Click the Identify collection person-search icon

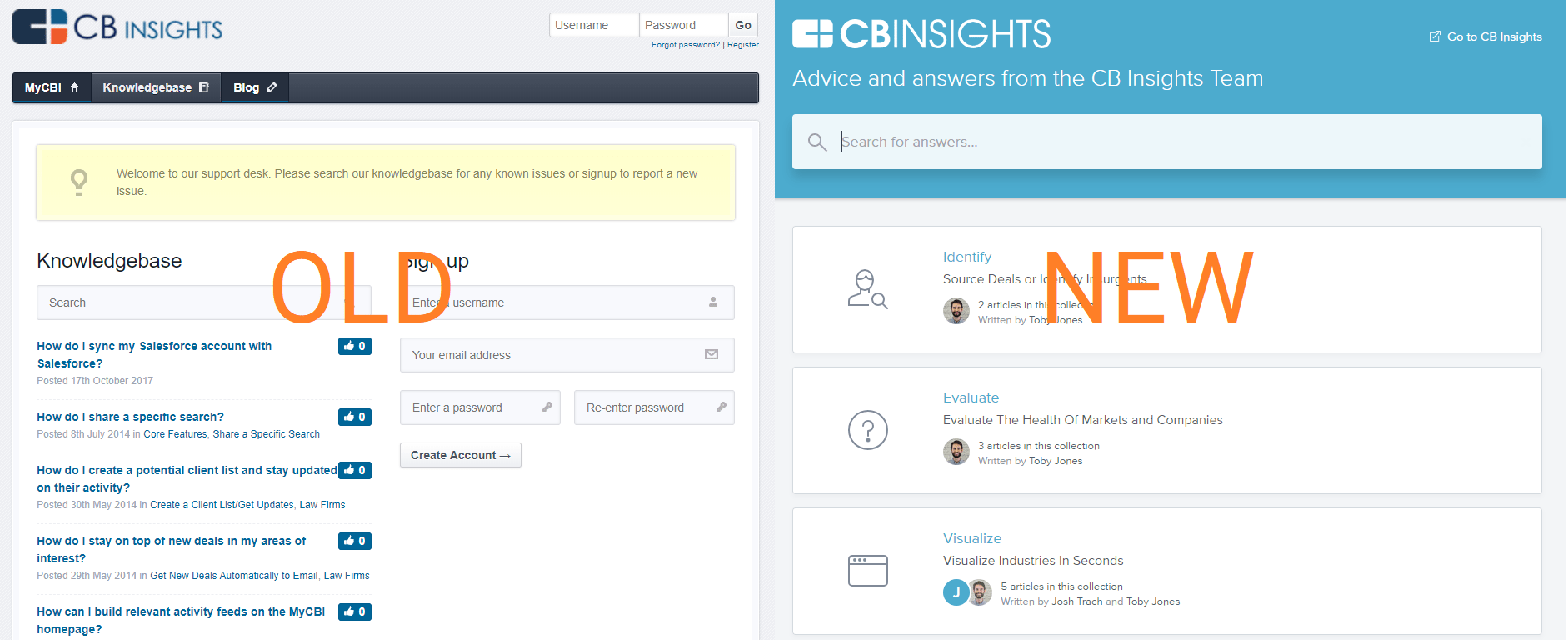867,289
